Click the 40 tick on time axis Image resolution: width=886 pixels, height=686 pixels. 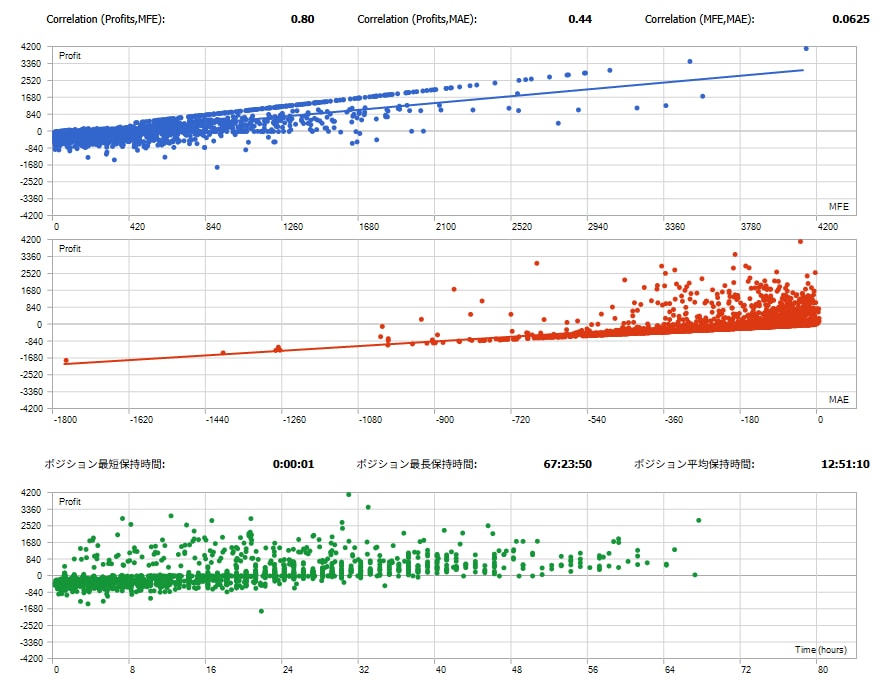click(441, 670)
